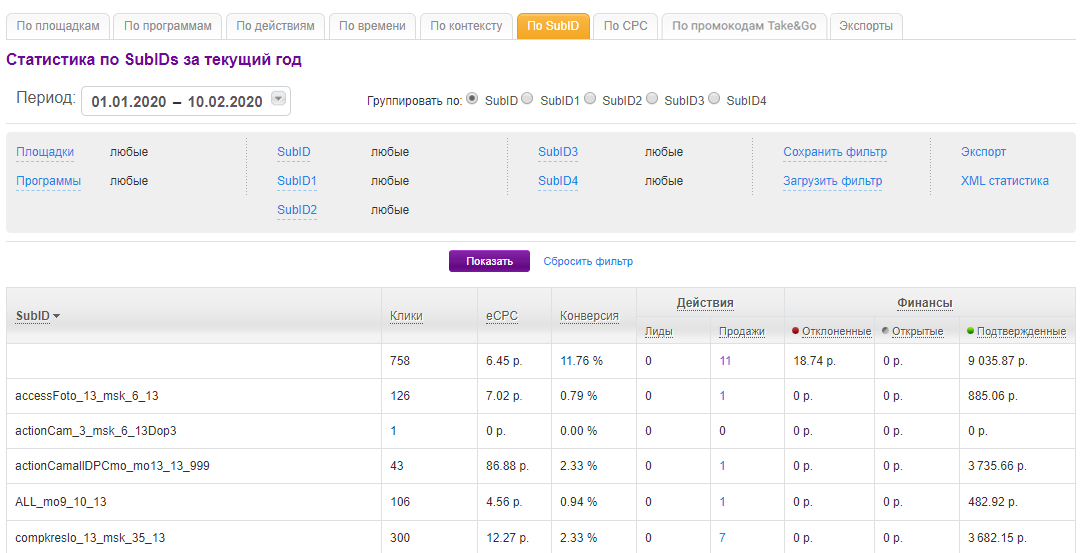Select the SubID2 grouping radio button
The height and width of the screenshot is (553, 1084).
pyautogui.click(x=590, y=99)
